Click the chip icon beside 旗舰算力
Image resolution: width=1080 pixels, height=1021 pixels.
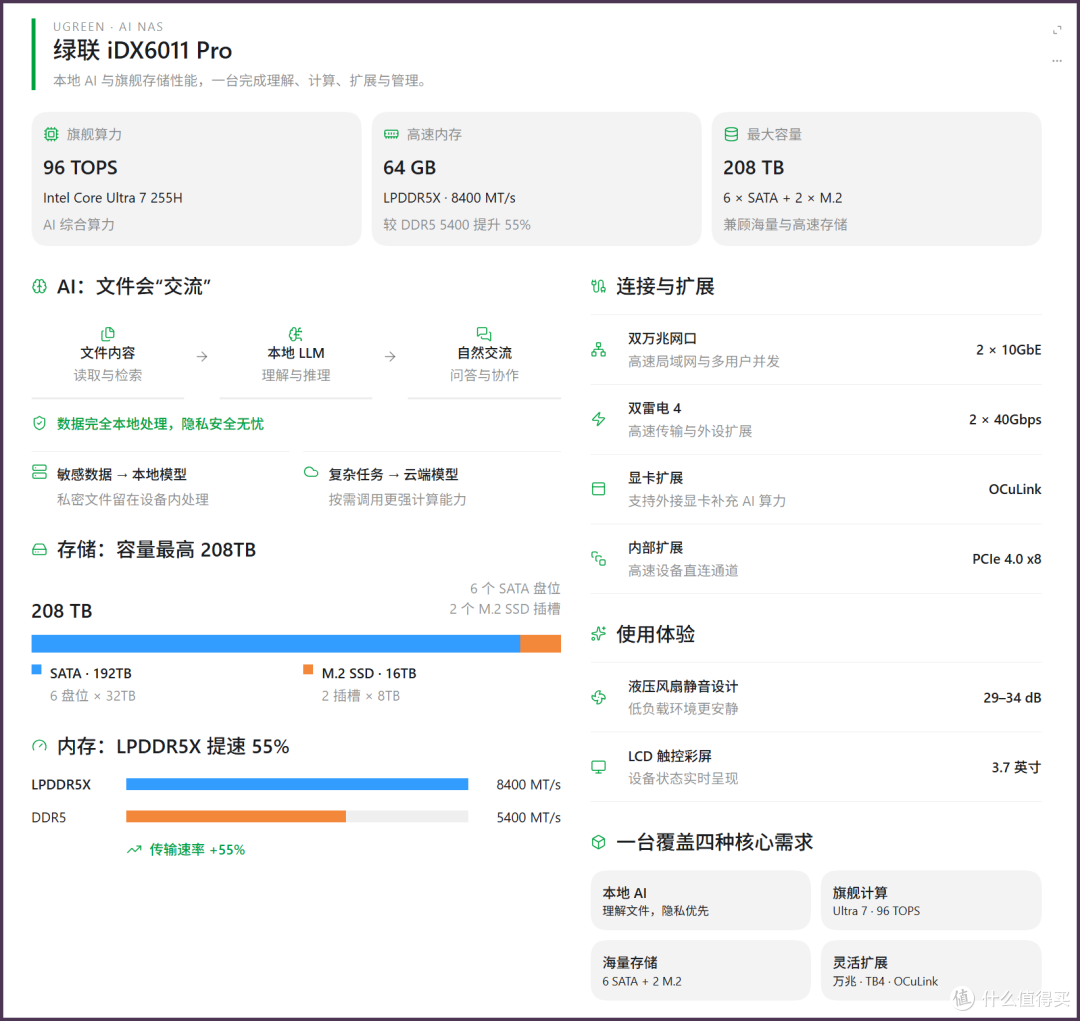51,134
